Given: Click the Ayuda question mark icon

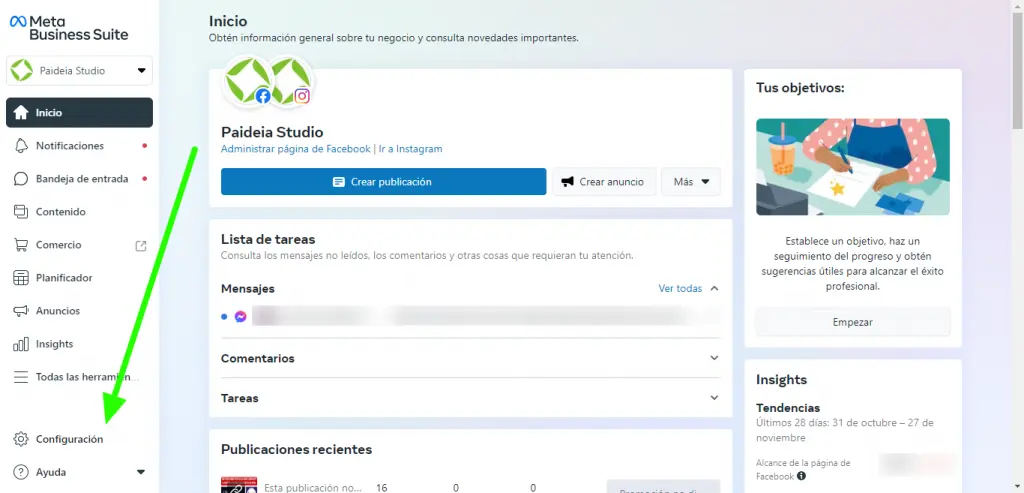Looking at the screenshot, I should click(x=21, y=471).
